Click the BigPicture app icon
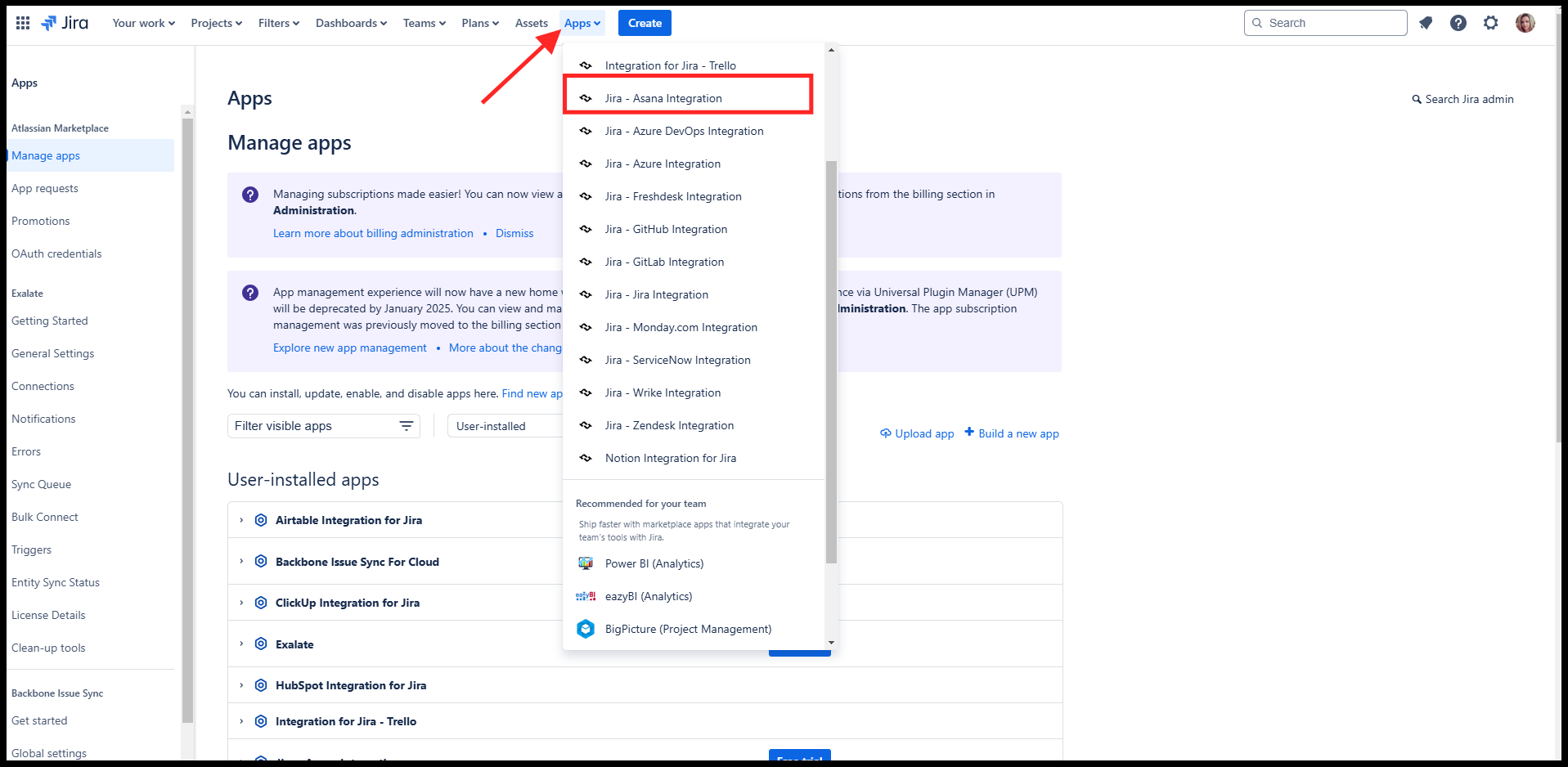This screenshot has height=767, width=1568. (586, 629)
